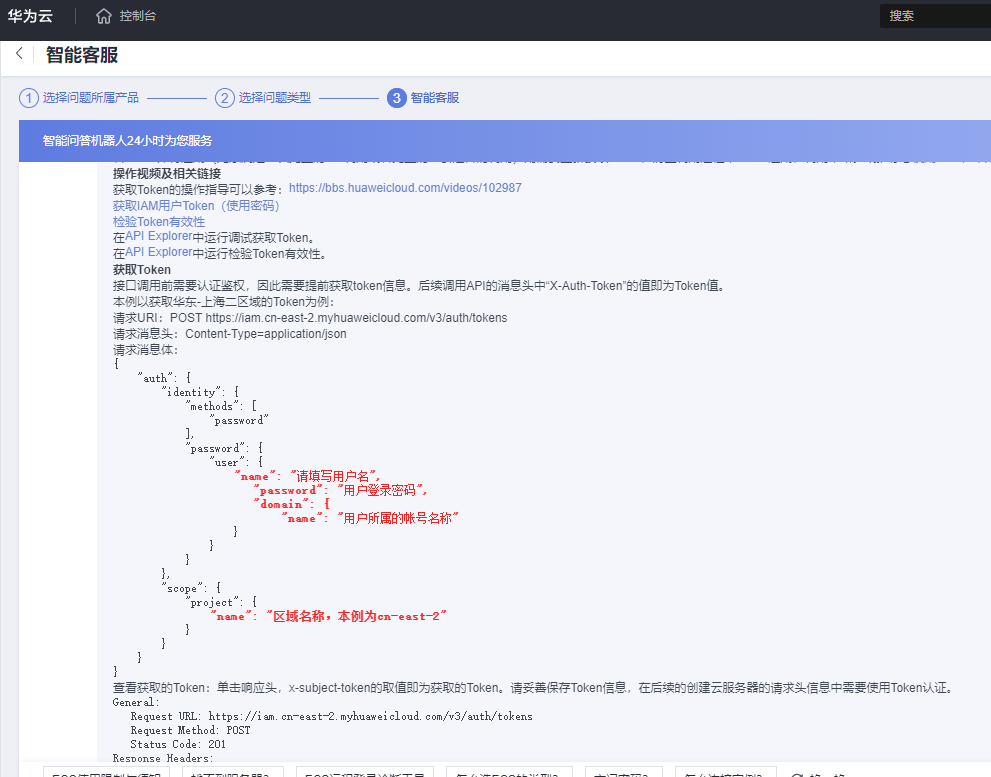The height and width of the screenshot is (777, 991).
Task: Click the home icon beside 控制台
Action: point(104,16)
